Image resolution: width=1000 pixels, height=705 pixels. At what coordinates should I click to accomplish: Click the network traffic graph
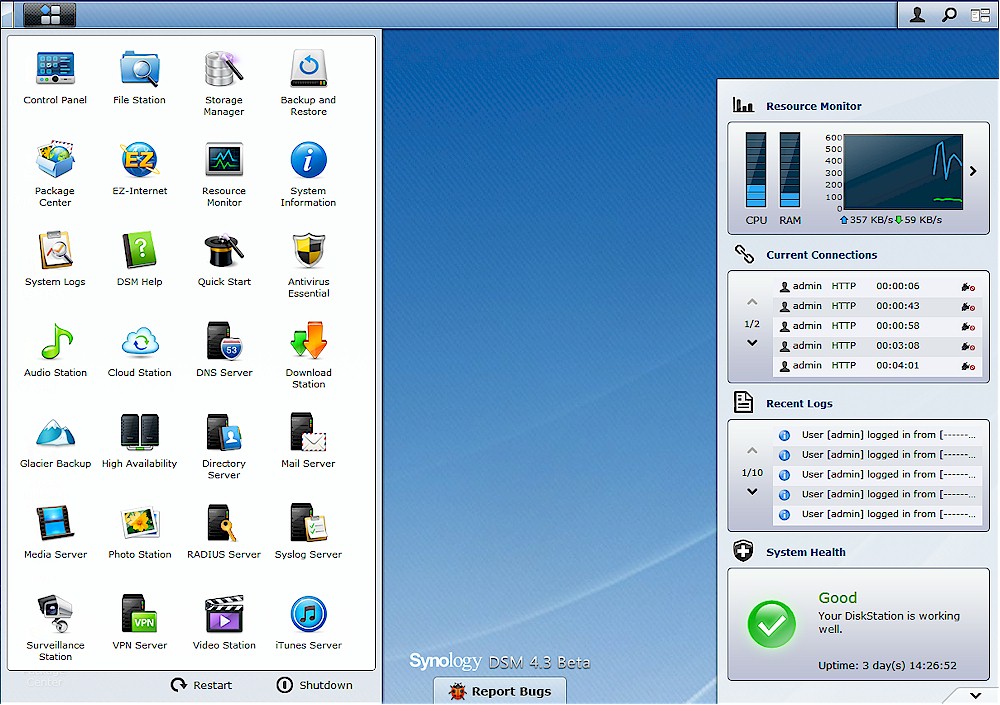pos(903,172)
